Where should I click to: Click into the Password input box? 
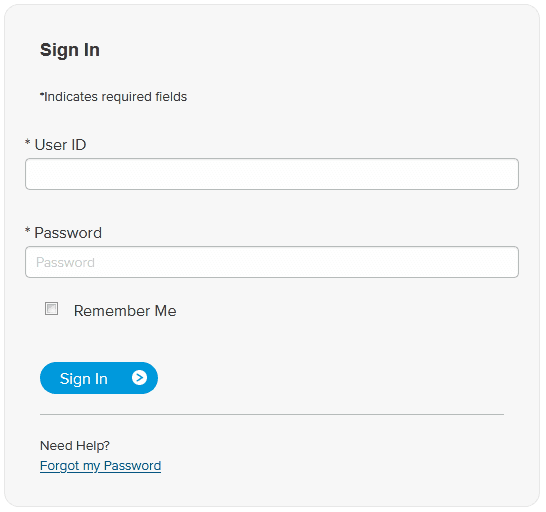point(272,262)
